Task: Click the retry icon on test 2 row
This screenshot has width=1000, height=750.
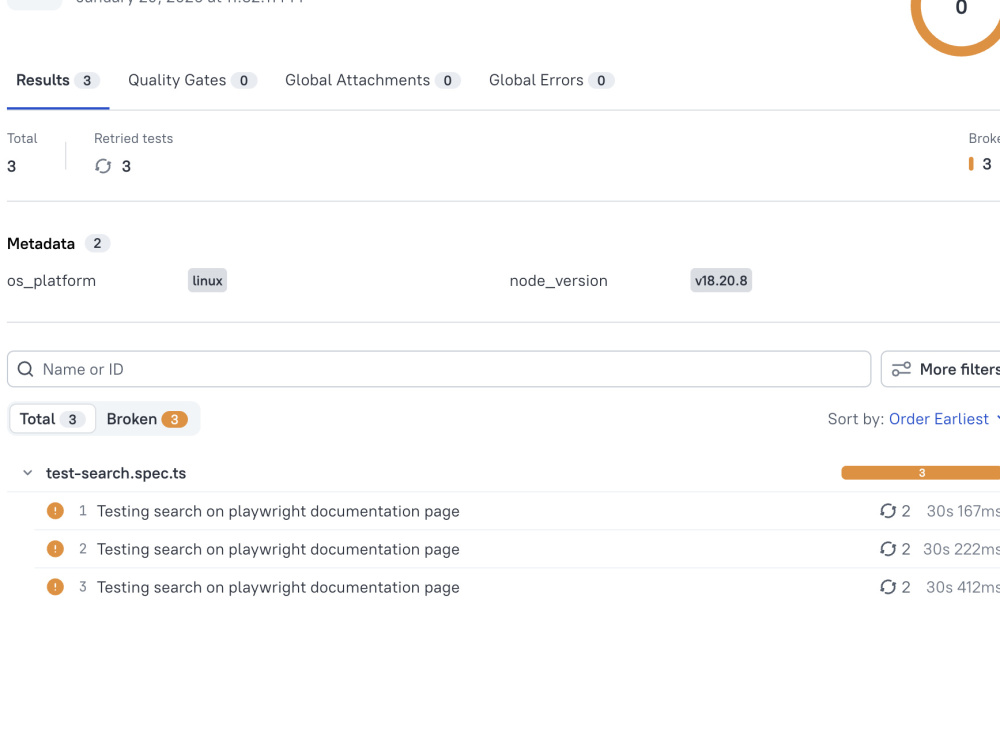Action: 888,549
